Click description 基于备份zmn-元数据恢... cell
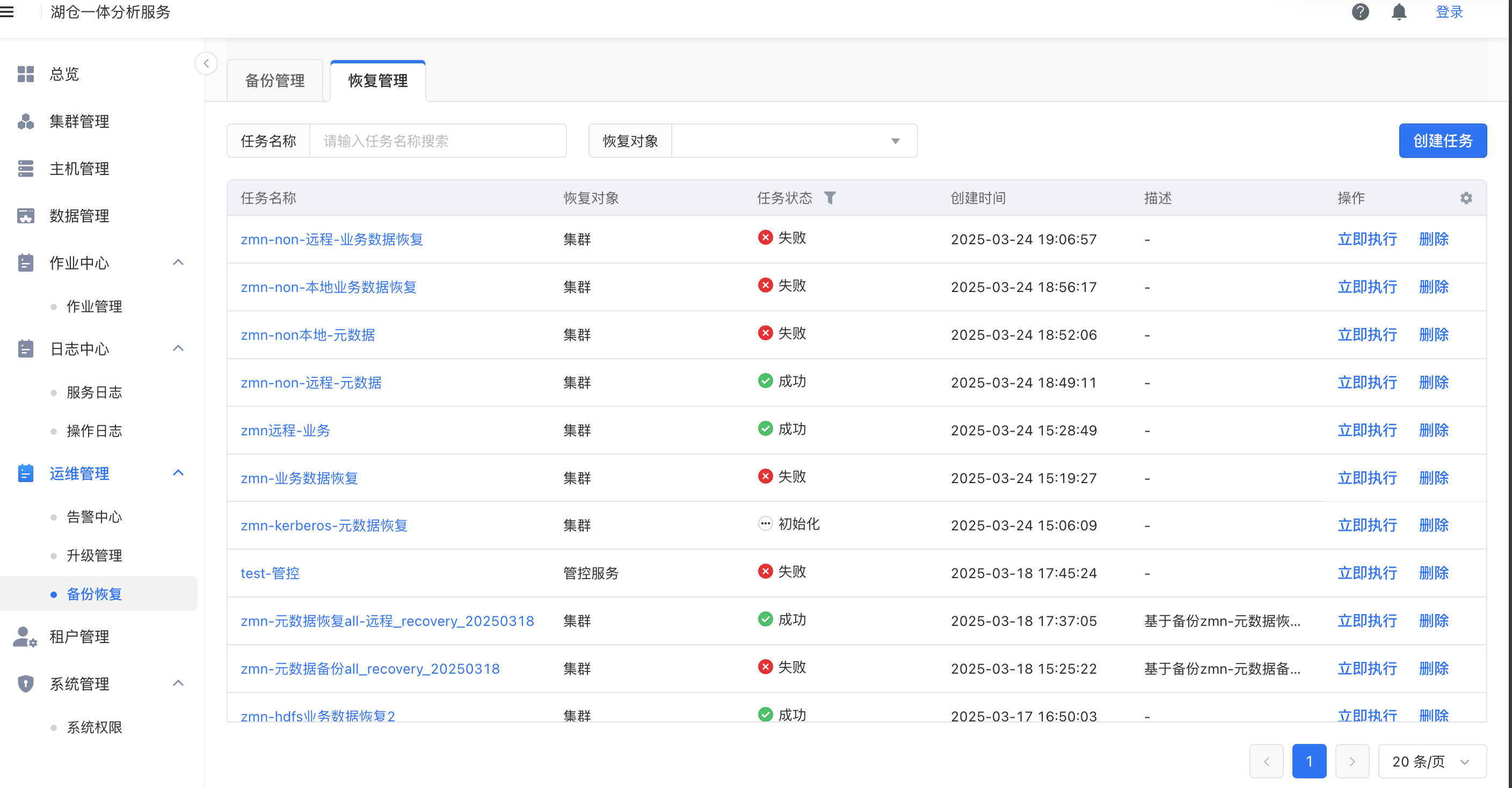The height and width of the screenshot is (788, 1512). (x=1222, y=621)
